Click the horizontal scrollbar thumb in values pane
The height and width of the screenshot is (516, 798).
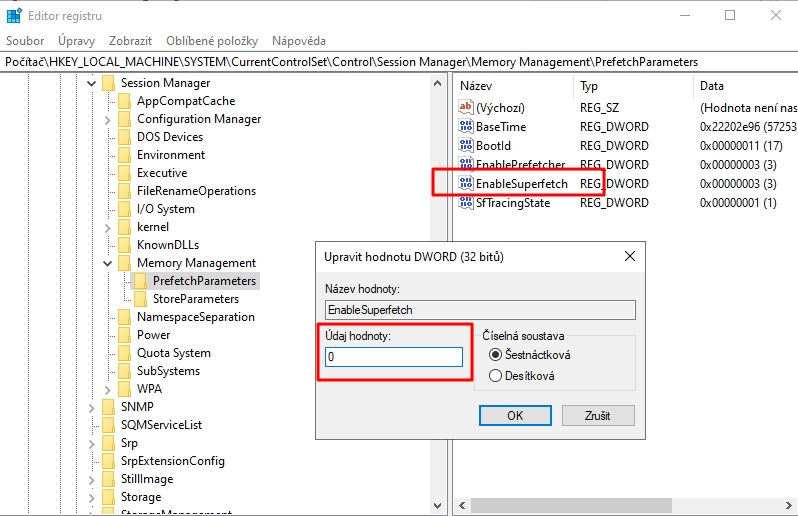[x=571, y=505]
